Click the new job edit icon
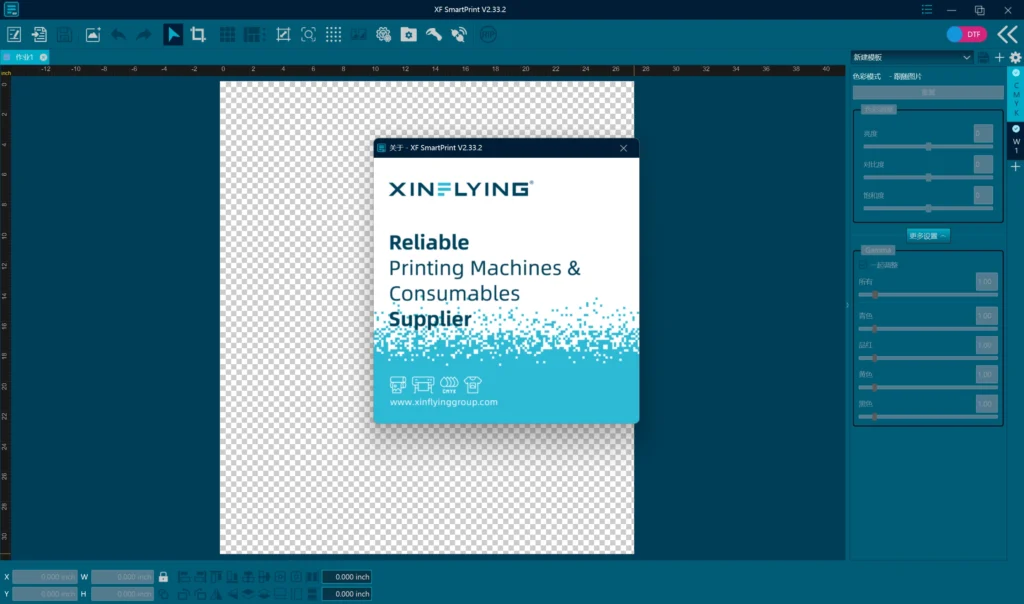 coord(14,35)
